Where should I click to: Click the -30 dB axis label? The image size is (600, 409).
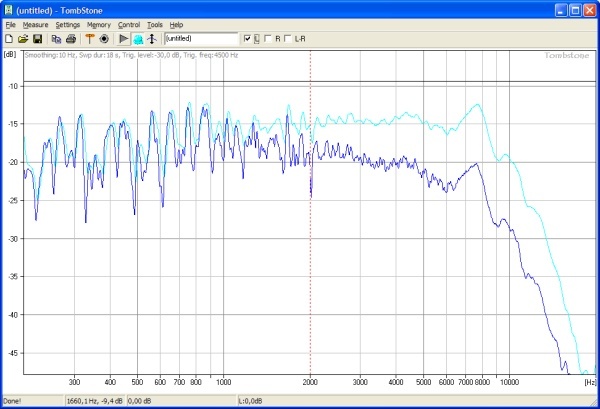click(13, 238)
